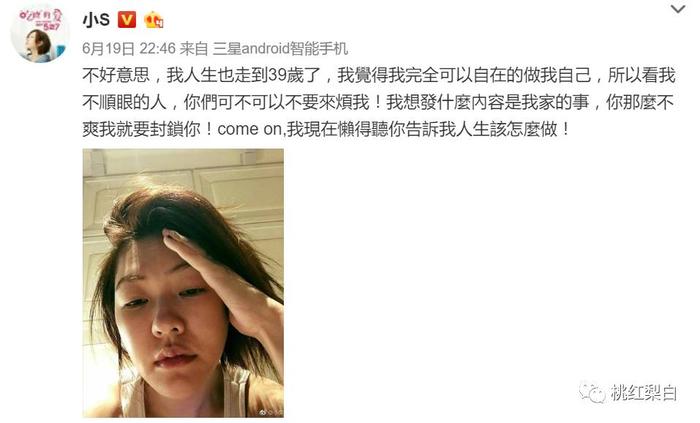The image size is (700, 423).
Task: Enlarge the attached selfie photo
Action: click(x=183, y=283)
